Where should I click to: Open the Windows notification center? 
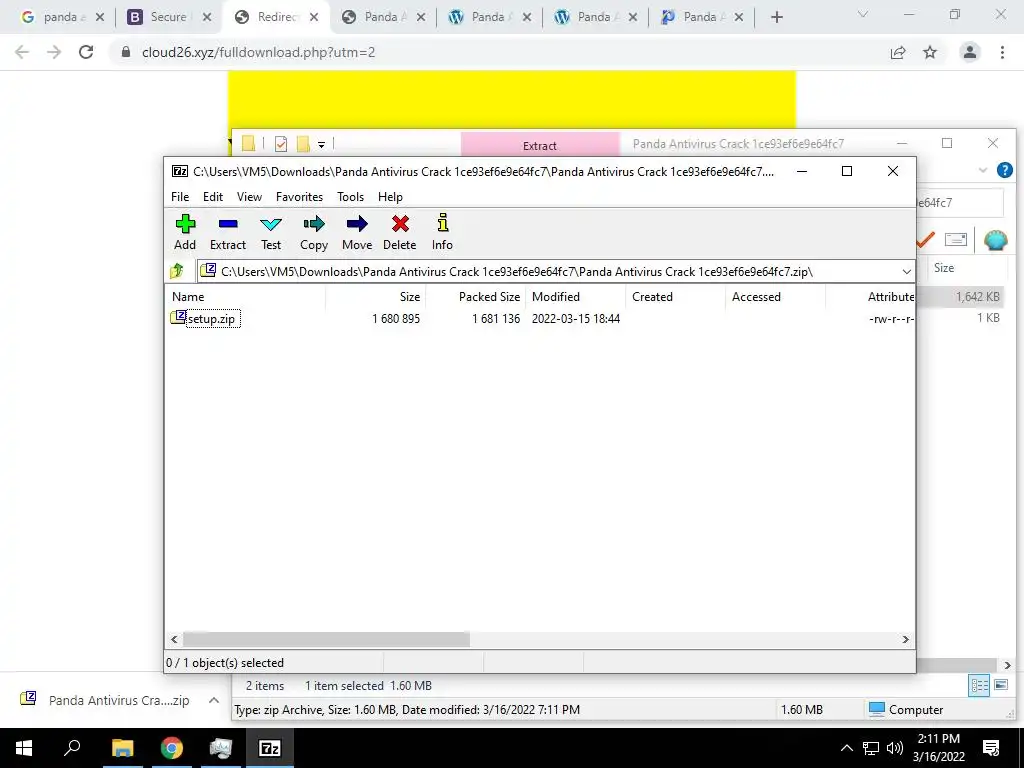click(991, 748)
